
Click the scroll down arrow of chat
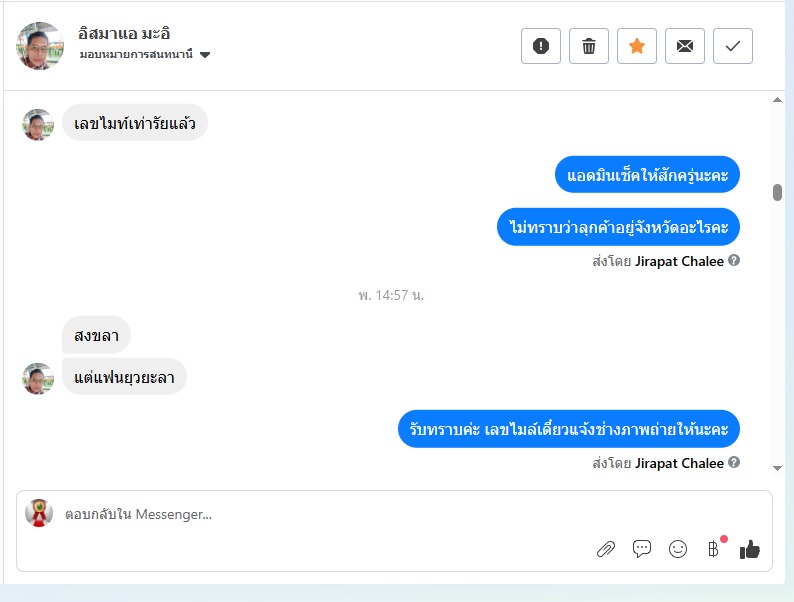click(x=777, y=468)
